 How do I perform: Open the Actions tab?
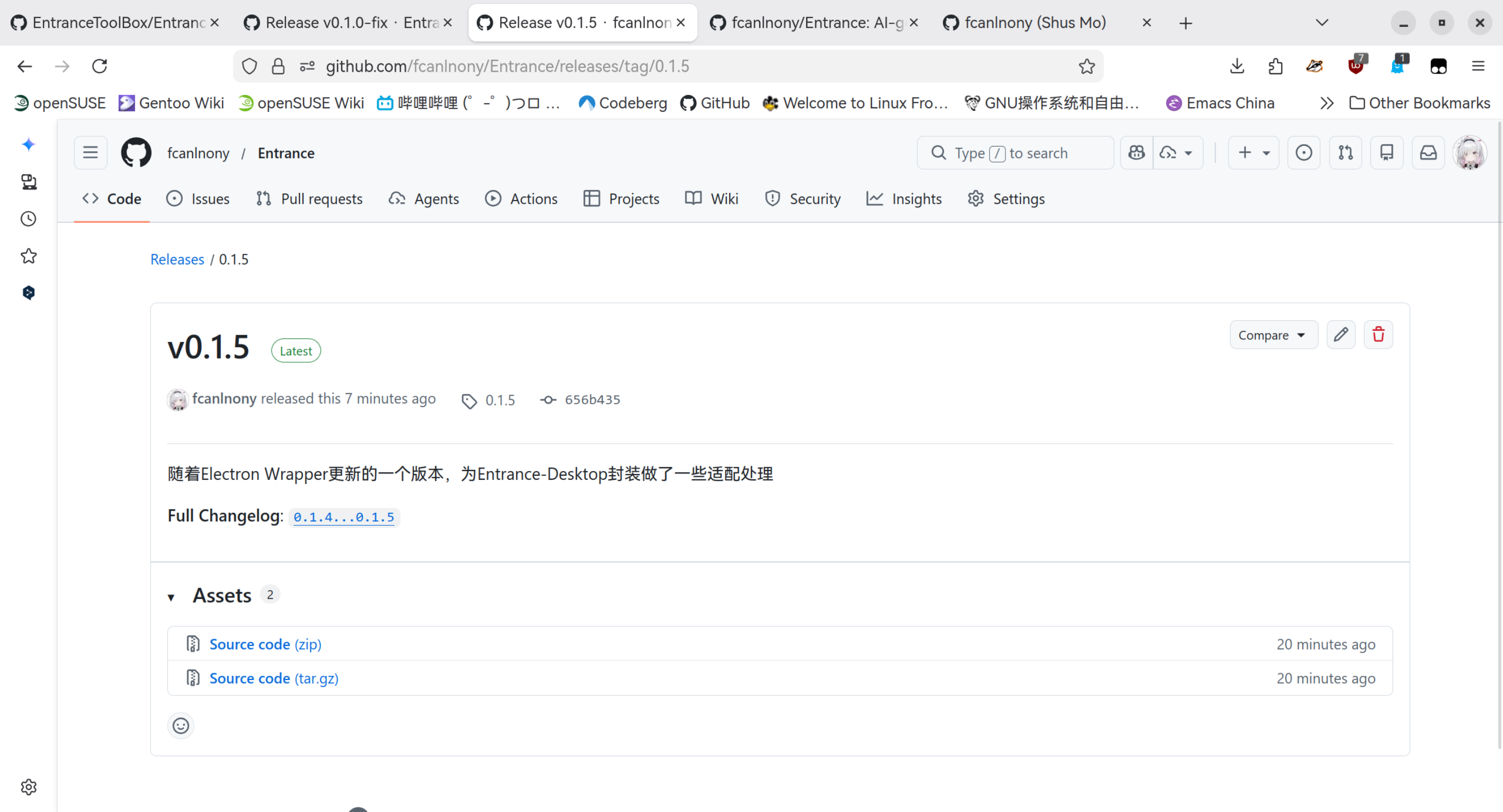[x=521, y=199]
